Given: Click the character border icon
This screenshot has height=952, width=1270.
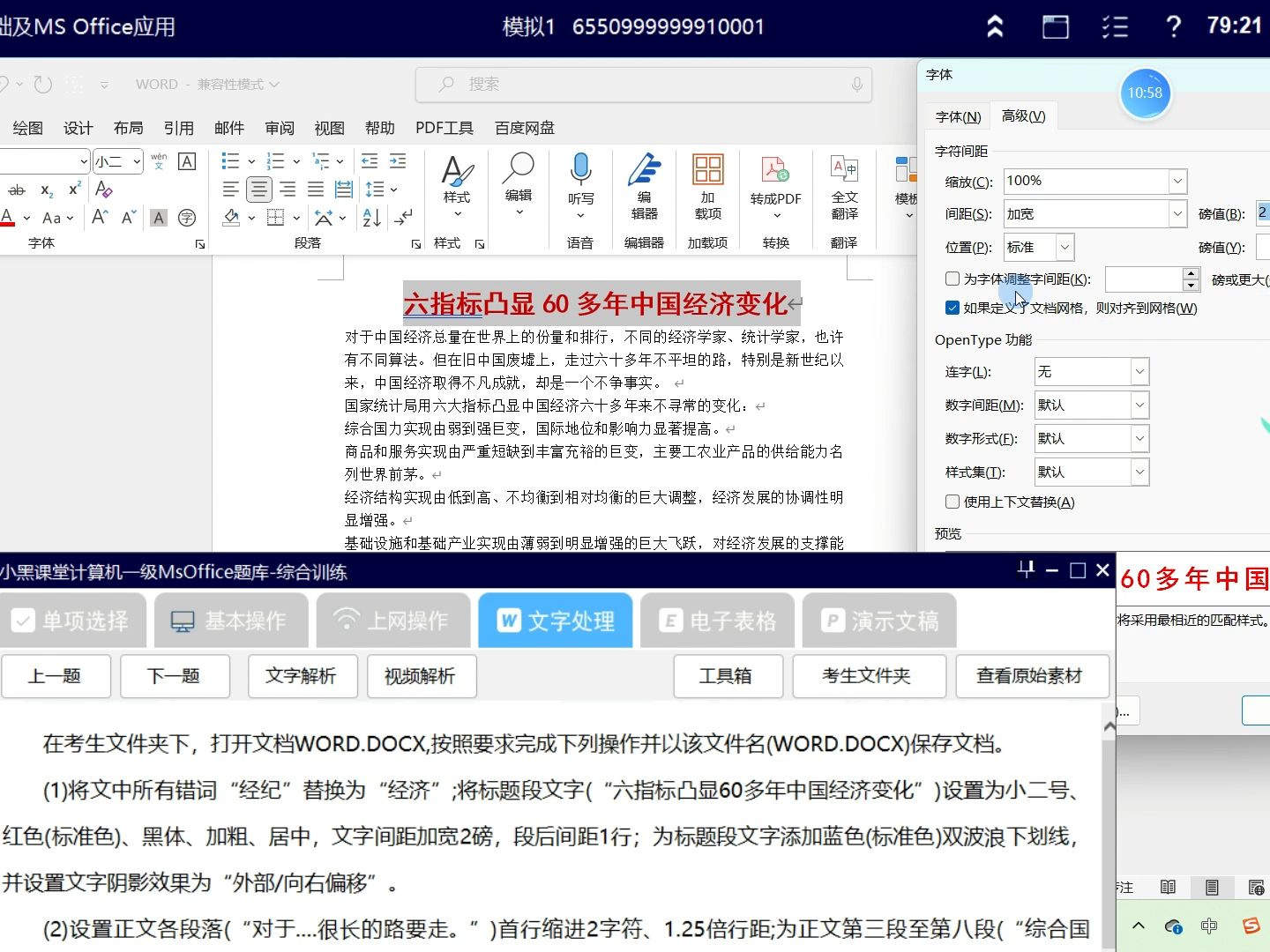Looking at the screenshot, I should click(187, 161).
